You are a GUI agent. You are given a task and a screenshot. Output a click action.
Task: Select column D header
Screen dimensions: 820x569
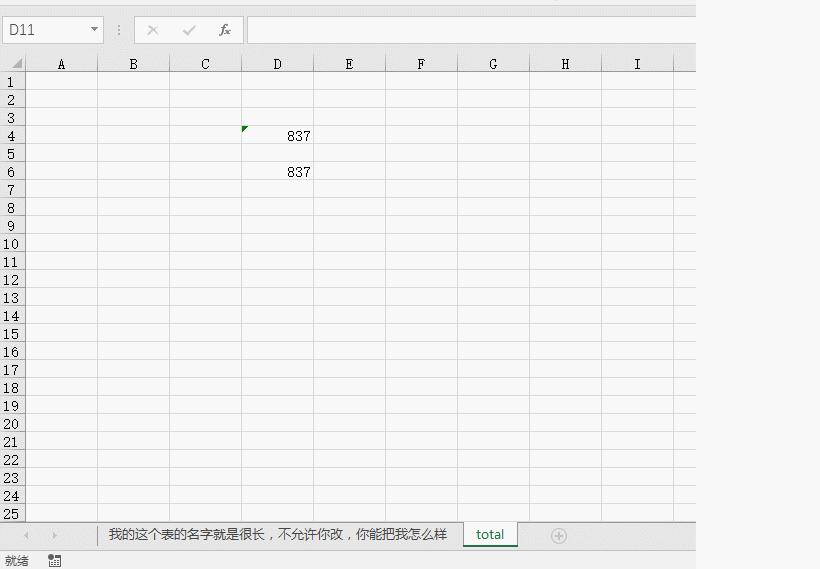coord(277,64)
